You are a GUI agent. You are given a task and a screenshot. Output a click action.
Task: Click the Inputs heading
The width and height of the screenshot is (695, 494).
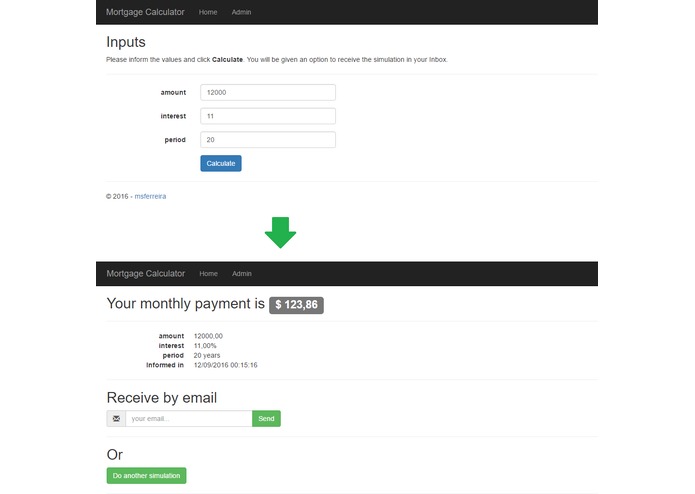[126, 42]
